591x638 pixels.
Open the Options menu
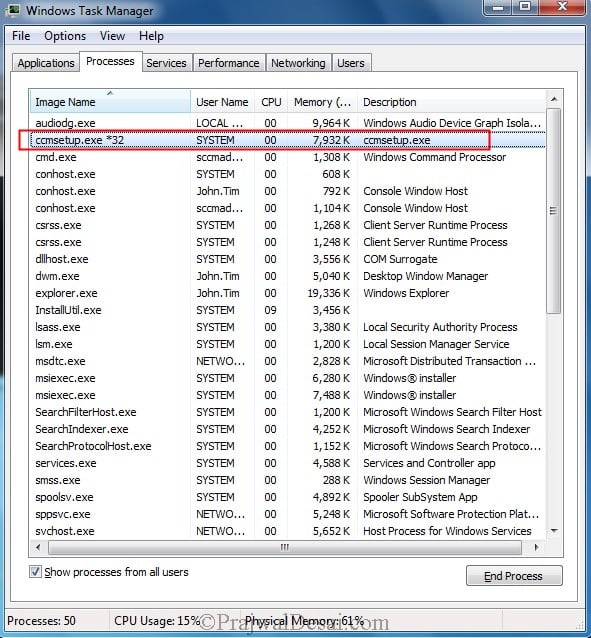pyautogui.click(x=65, y=36)
